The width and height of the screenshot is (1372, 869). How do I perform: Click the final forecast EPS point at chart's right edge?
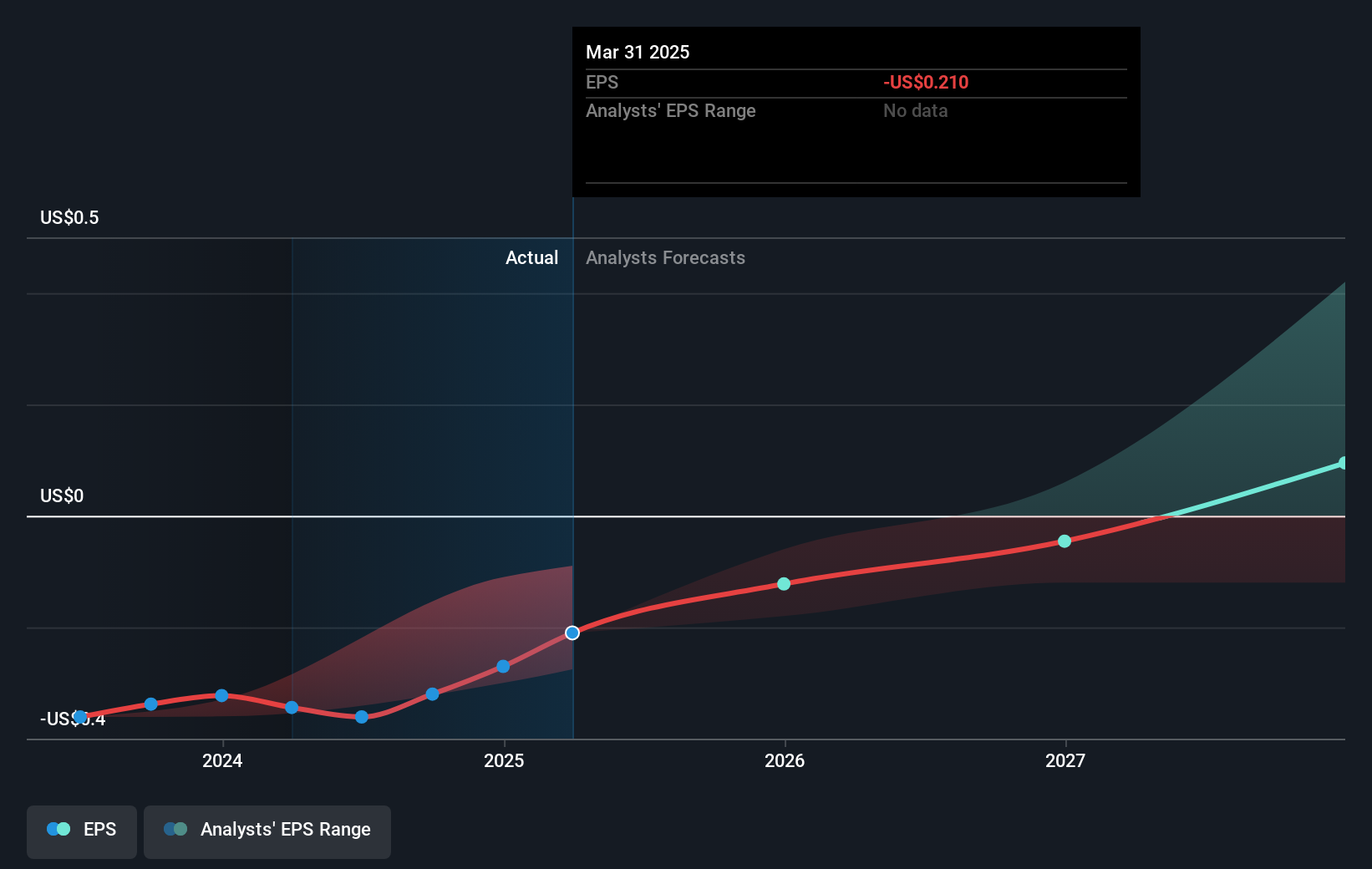1344,463
